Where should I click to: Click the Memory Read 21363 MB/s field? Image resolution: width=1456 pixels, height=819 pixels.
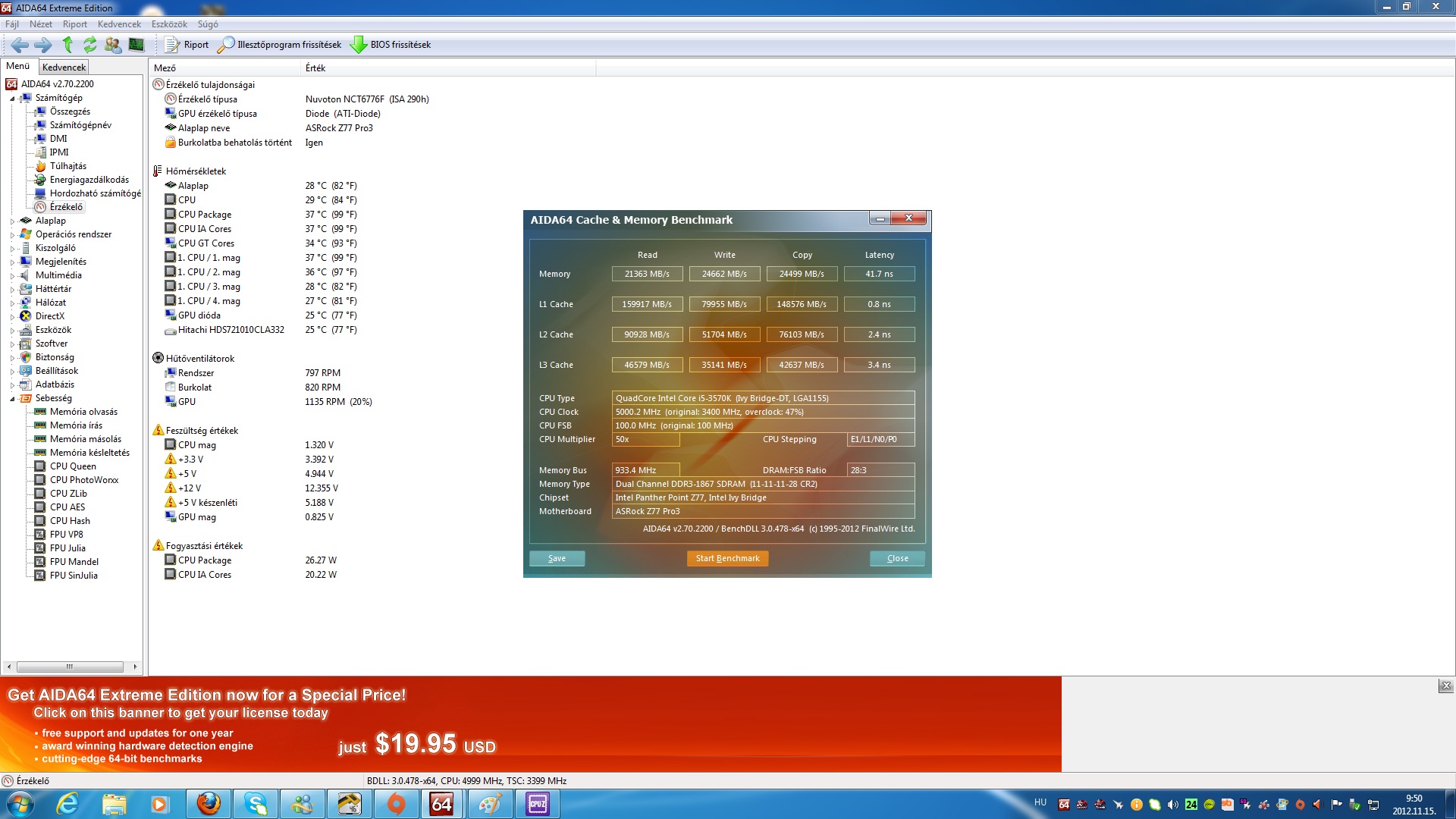pyautogui.click(x=647, y=274)
